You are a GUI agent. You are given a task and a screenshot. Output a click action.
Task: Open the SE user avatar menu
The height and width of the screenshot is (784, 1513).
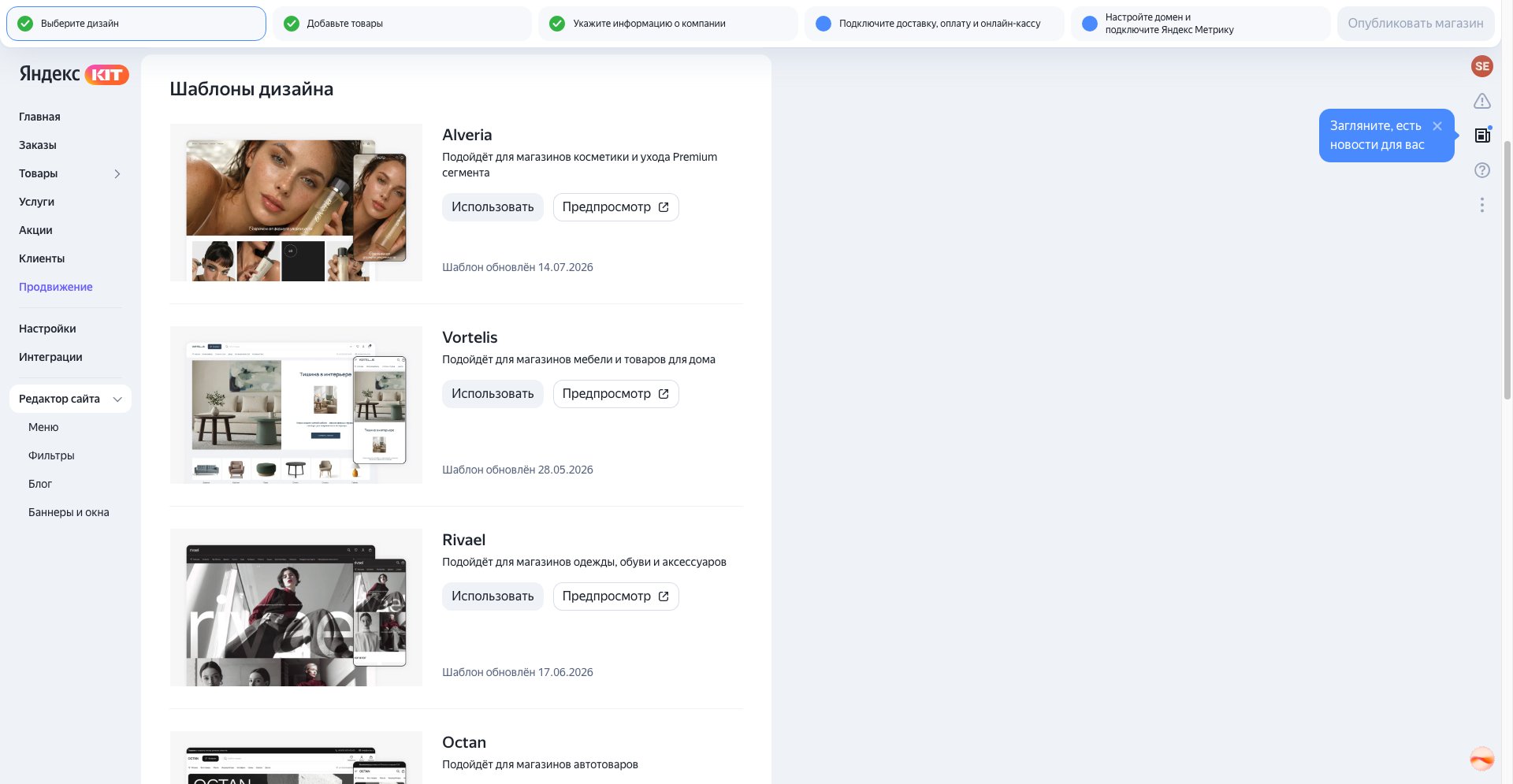(1481, 66)
